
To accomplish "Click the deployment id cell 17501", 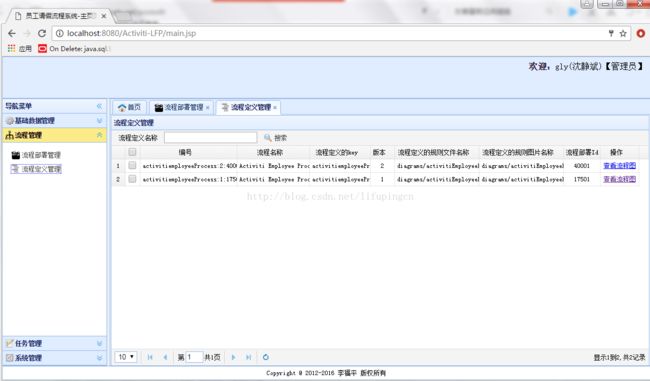I will [582, 180].
